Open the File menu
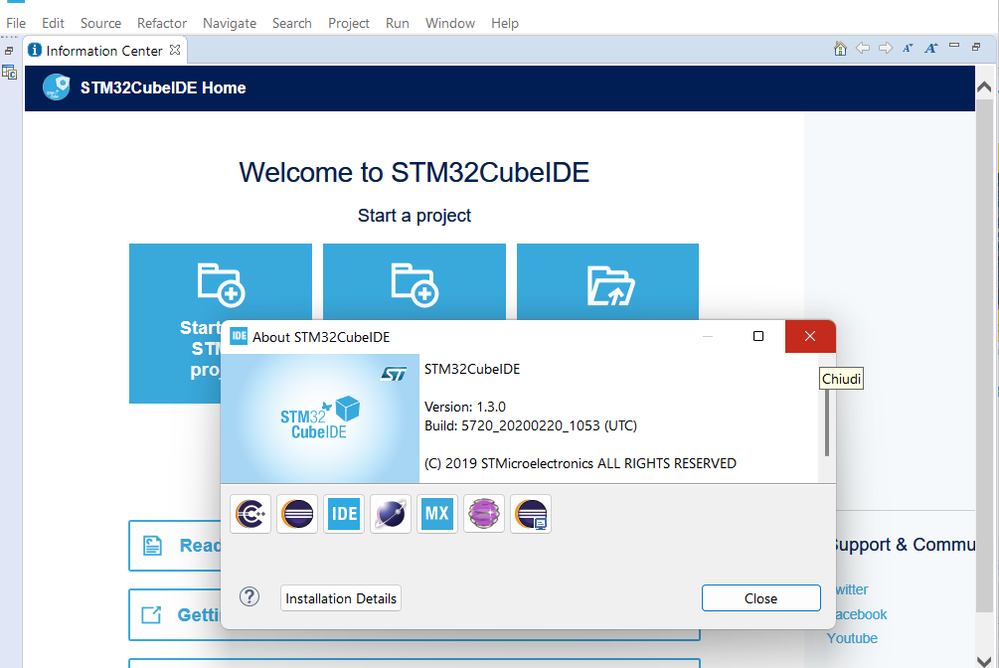The width and height of the screenshot is (999, 668). (16, 23)
